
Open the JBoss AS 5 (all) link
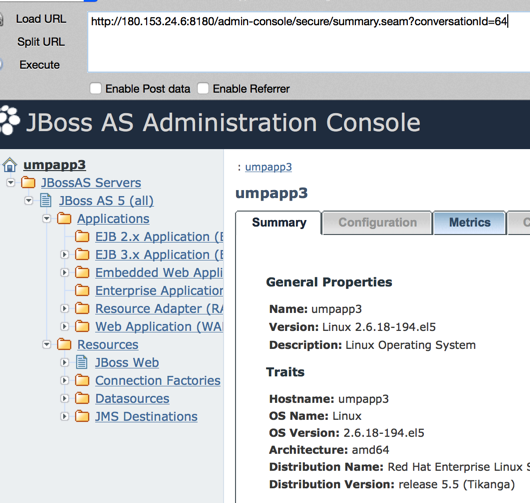click(106, 201)
